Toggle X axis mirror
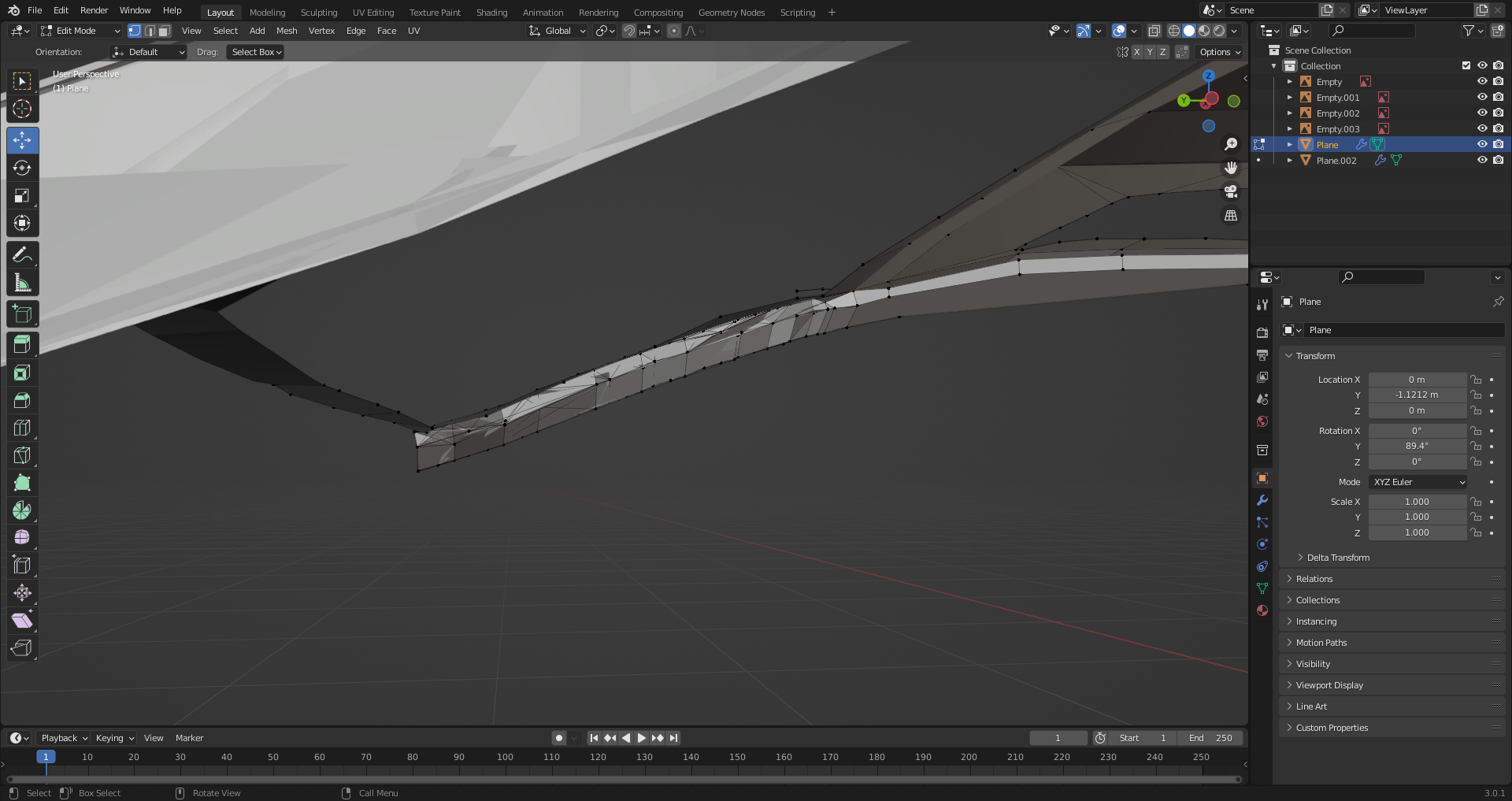 (1136, 52)
